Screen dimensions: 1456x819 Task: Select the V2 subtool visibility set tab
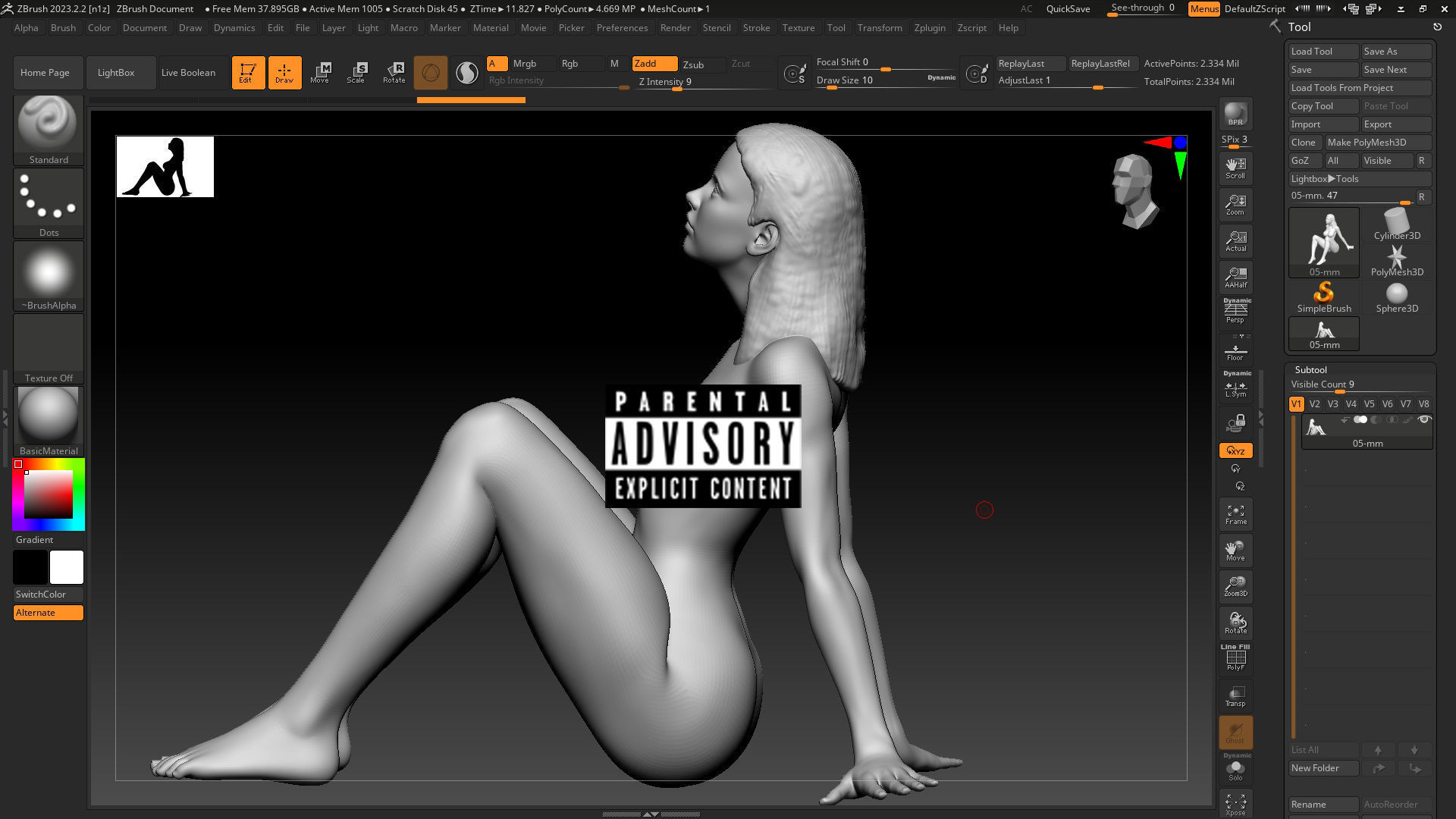(1314, 404)
